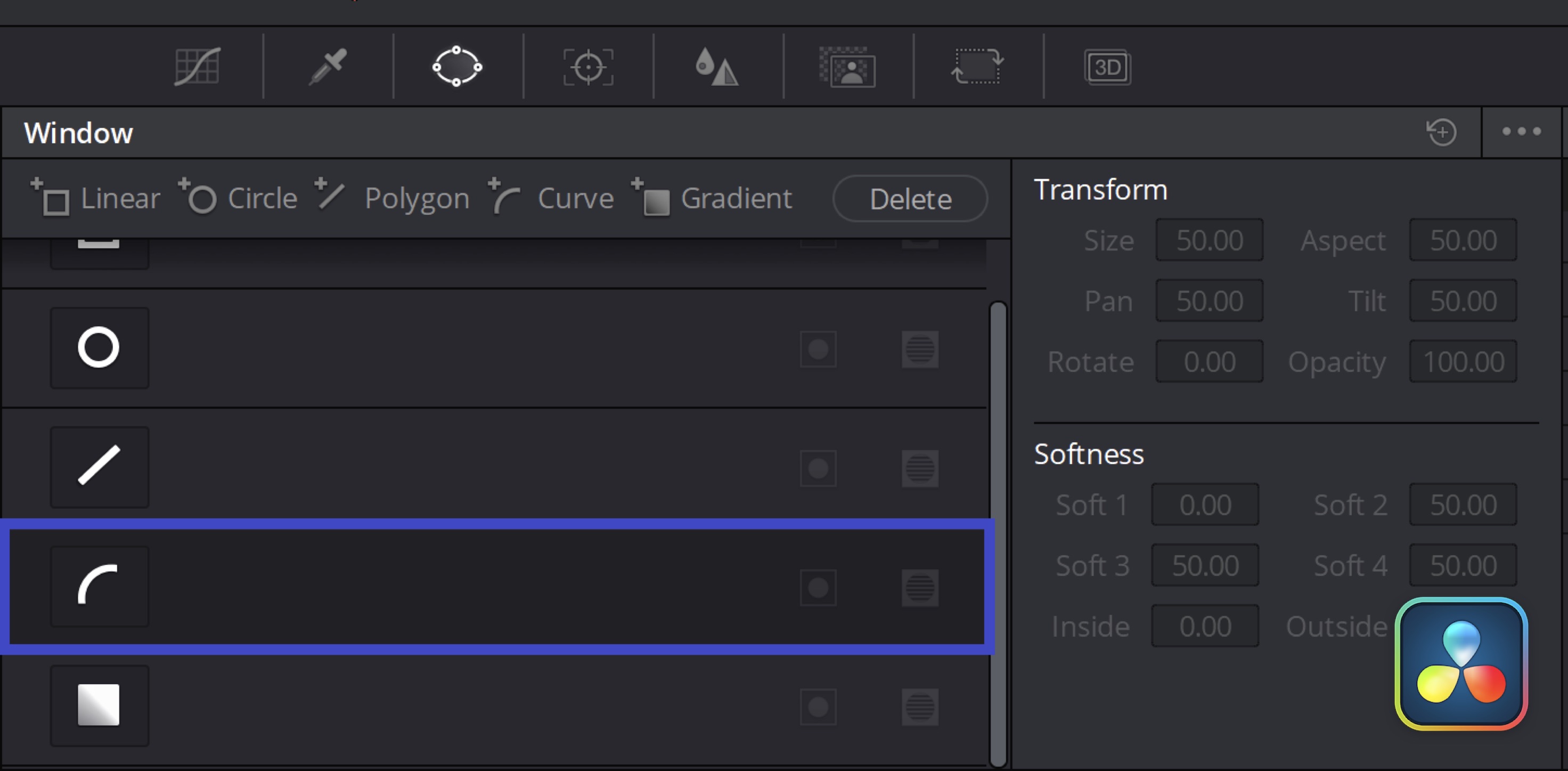Open the Window panel options menu
The image size is (1568, 771).
pos(1521,132)
